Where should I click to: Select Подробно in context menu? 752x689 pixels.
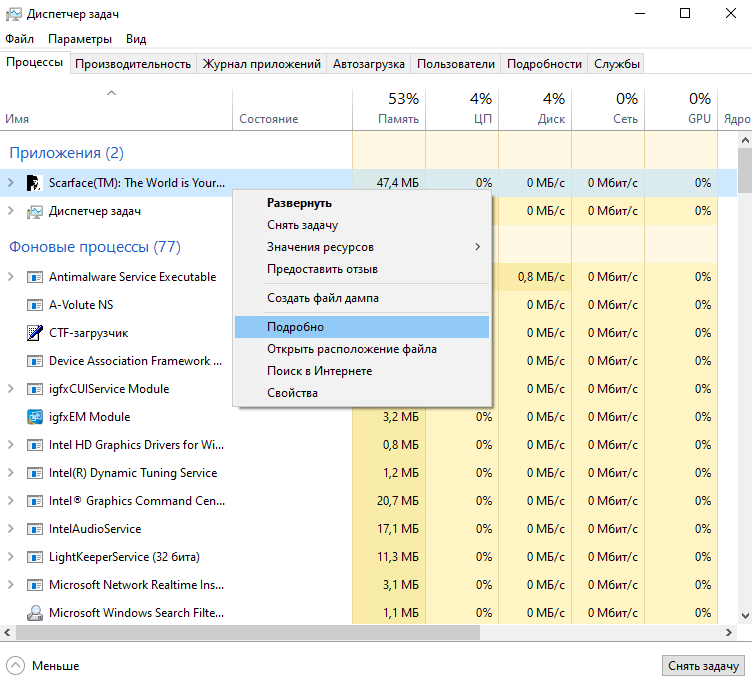click(362, 327)
